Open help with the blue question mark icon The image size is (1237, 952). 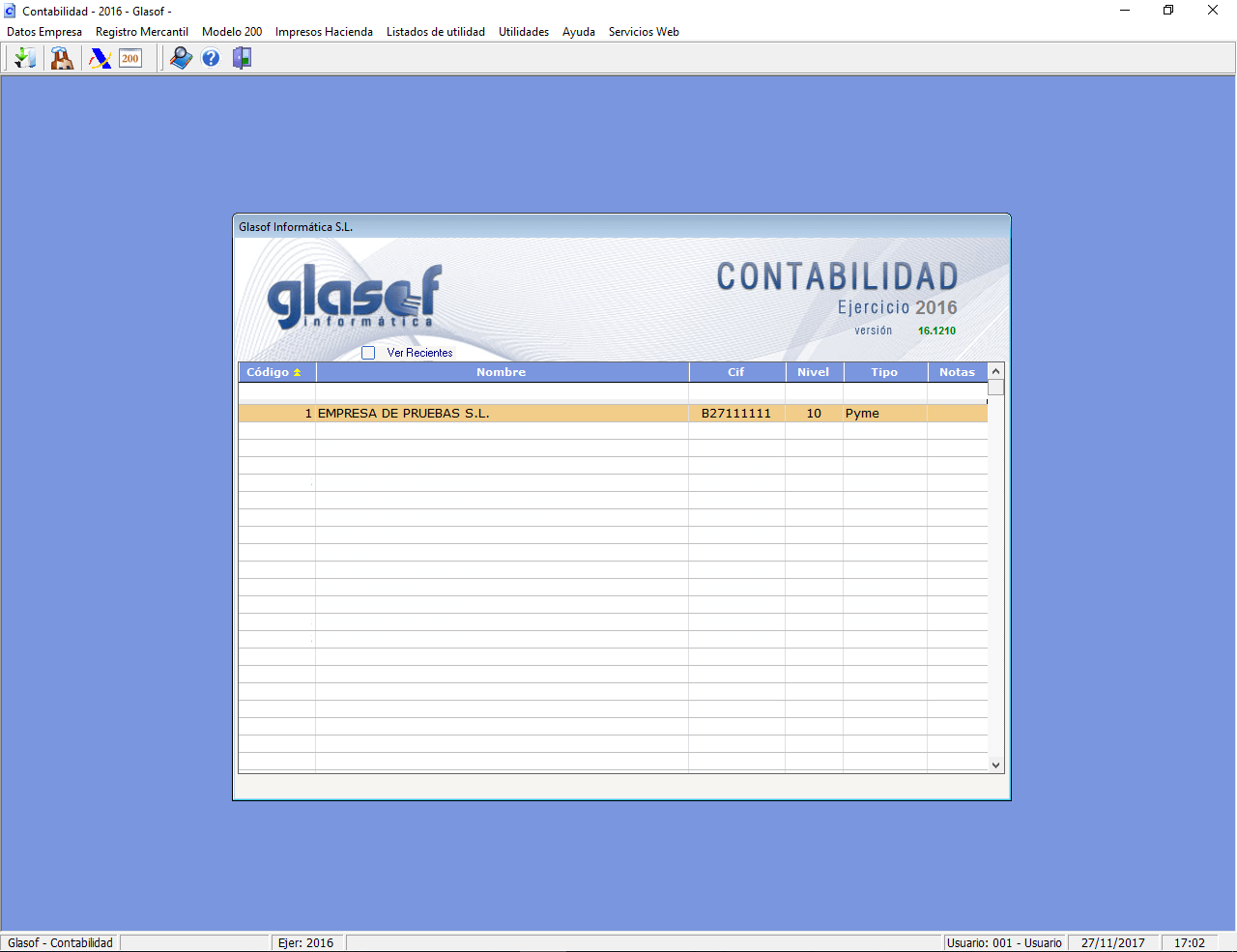click(x=211, y=59)
